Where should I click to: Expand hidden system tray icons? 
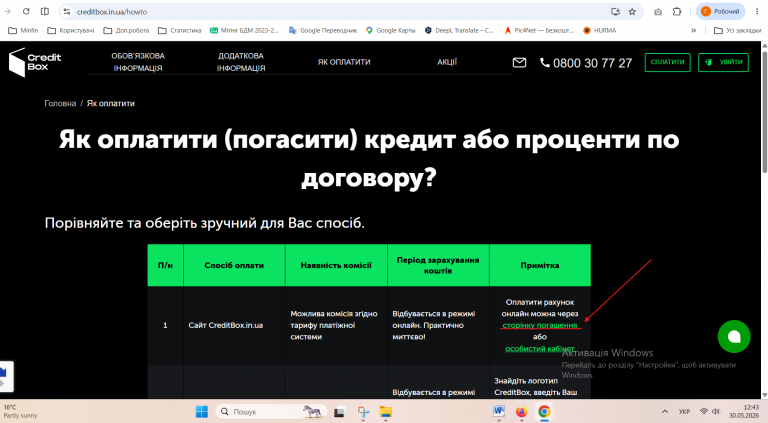(x=665, y=412)
